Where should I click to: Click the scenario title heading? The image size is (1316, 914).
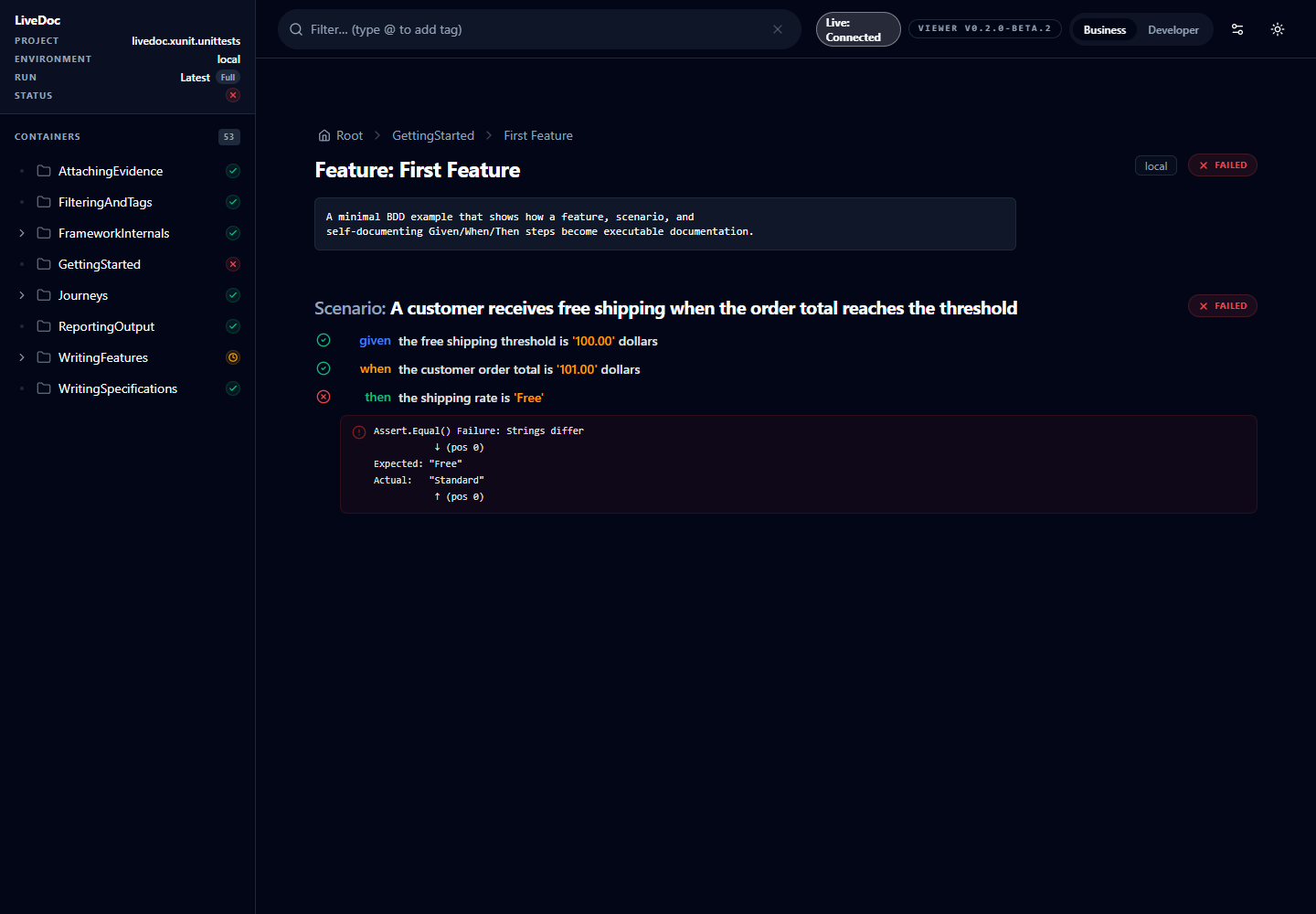click(665, 308)
